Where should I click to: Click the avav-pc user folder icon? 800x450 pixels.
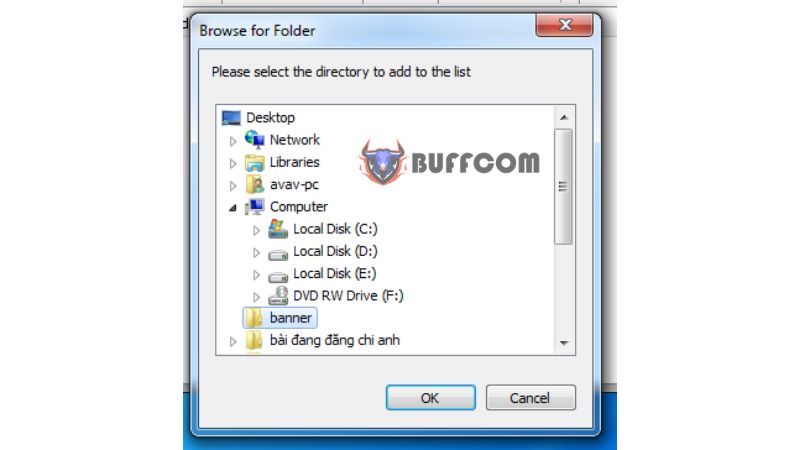pyautogui.click(x=255, y=185)
